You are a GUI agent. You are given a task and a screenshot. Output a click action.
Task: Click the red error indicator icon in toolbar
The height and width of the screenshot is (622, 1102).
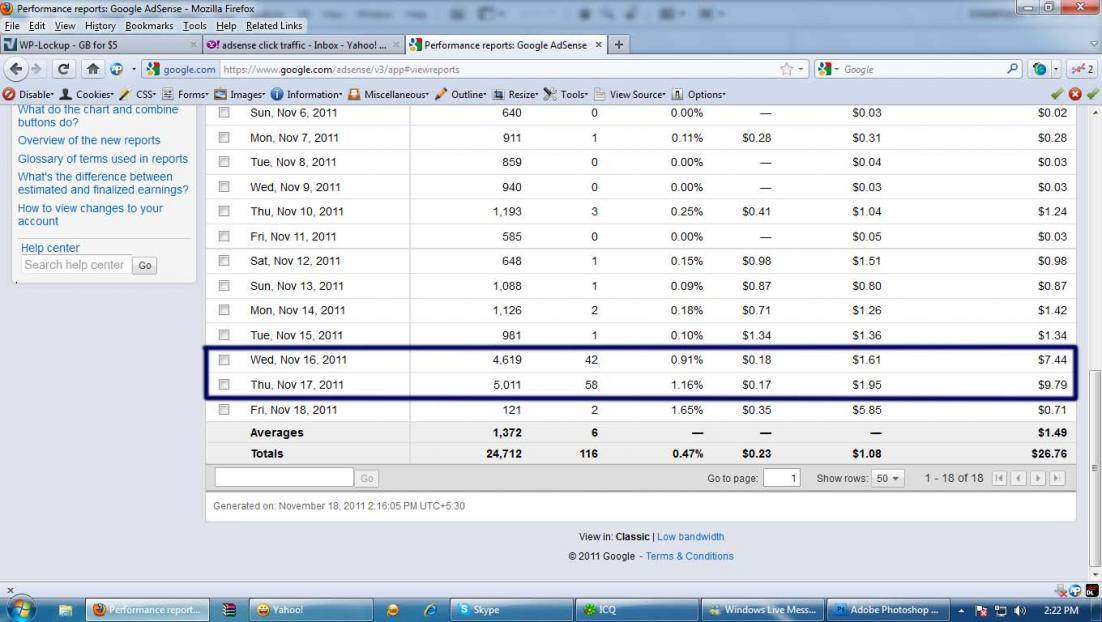1075,94
